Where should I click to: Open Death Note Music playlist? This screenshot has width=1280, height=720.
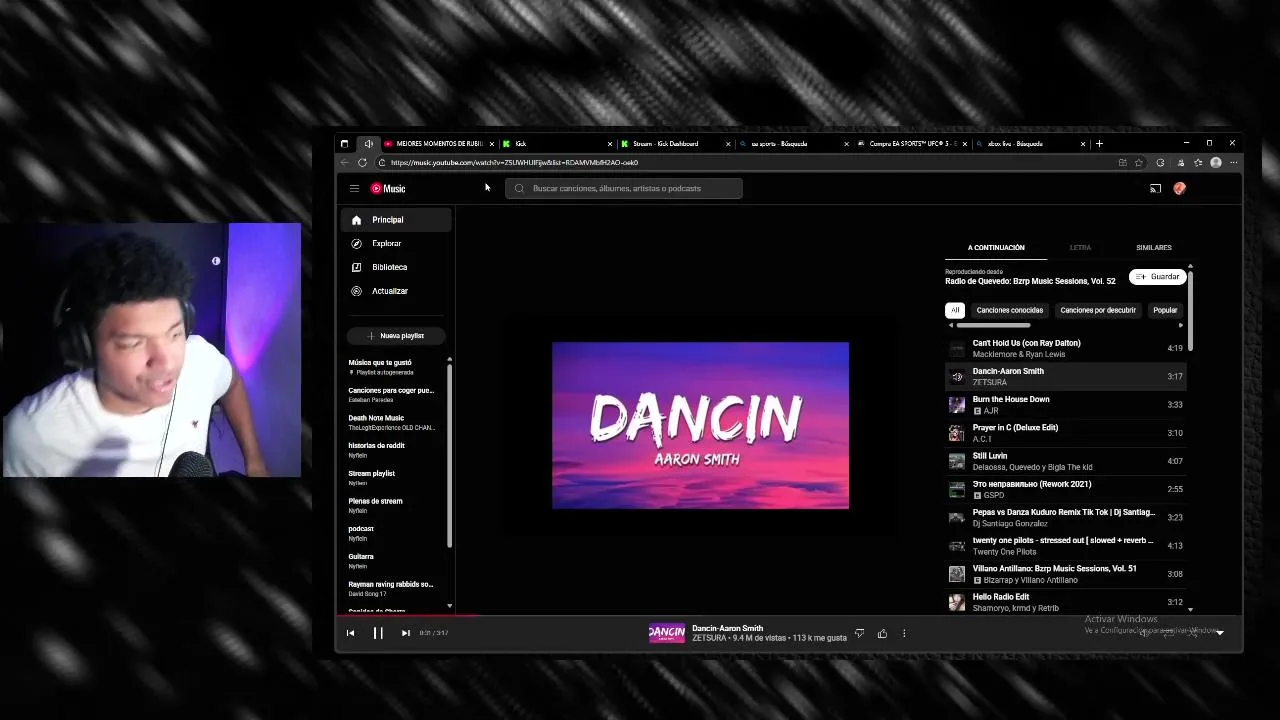point(394,423)
